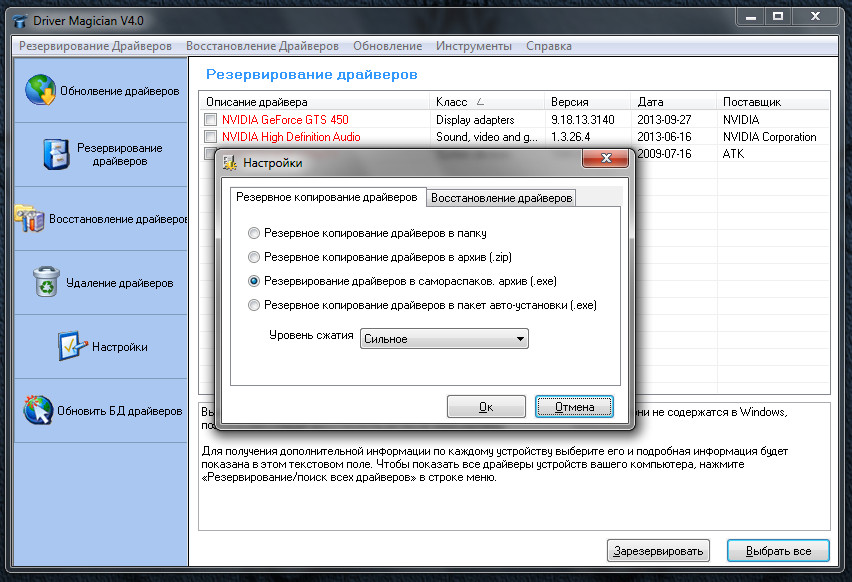Check the NVIDIA High Definition Audio checkbox

210,136
